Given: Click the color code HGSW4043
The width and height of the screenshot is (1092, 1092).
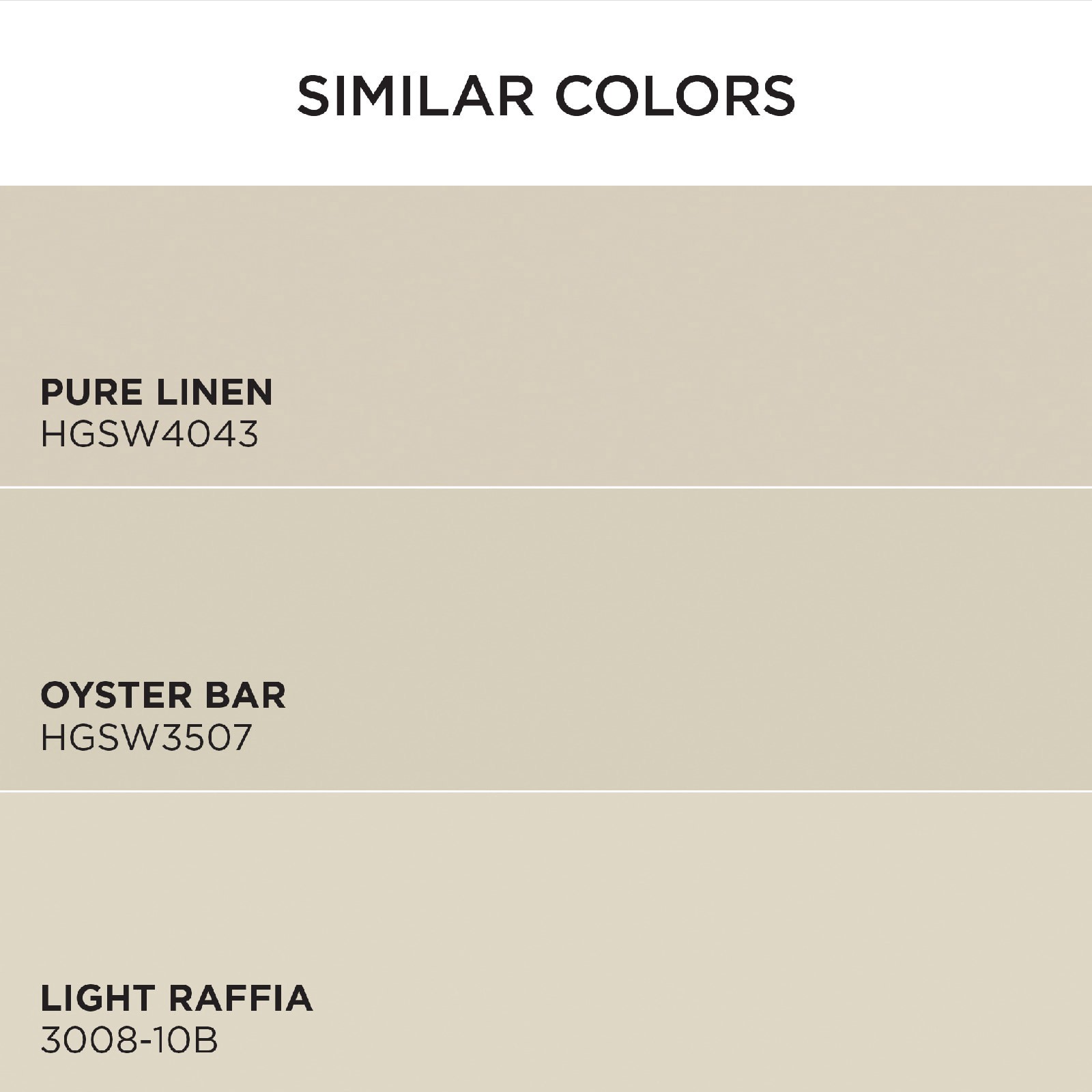Looking at the screenshot, I should pyautogui.click(x=149, y=434).
